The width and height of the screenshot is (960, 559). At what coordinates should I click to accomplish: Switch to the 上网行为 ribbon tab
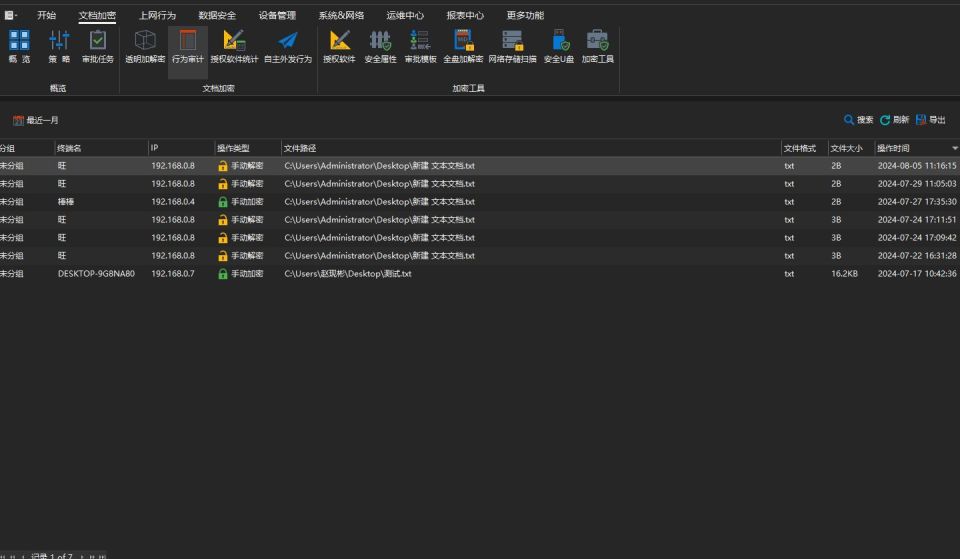(157, 15)
